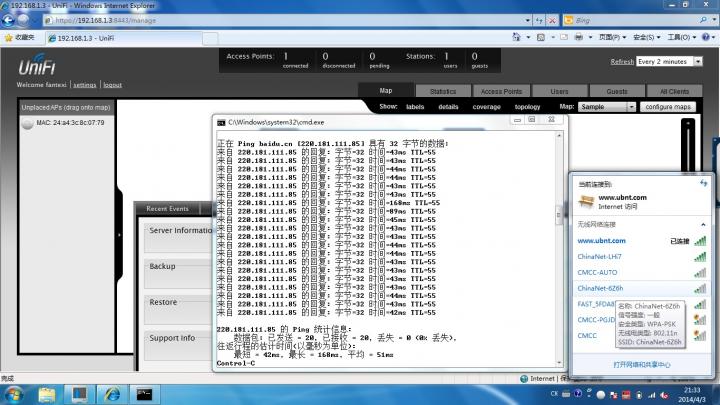The height and width of the screenshot is (405, 720).
Task: Click the unplaced AP icon for MAC 24:a4:3c:8c:07:79
Action: [27, 123]
